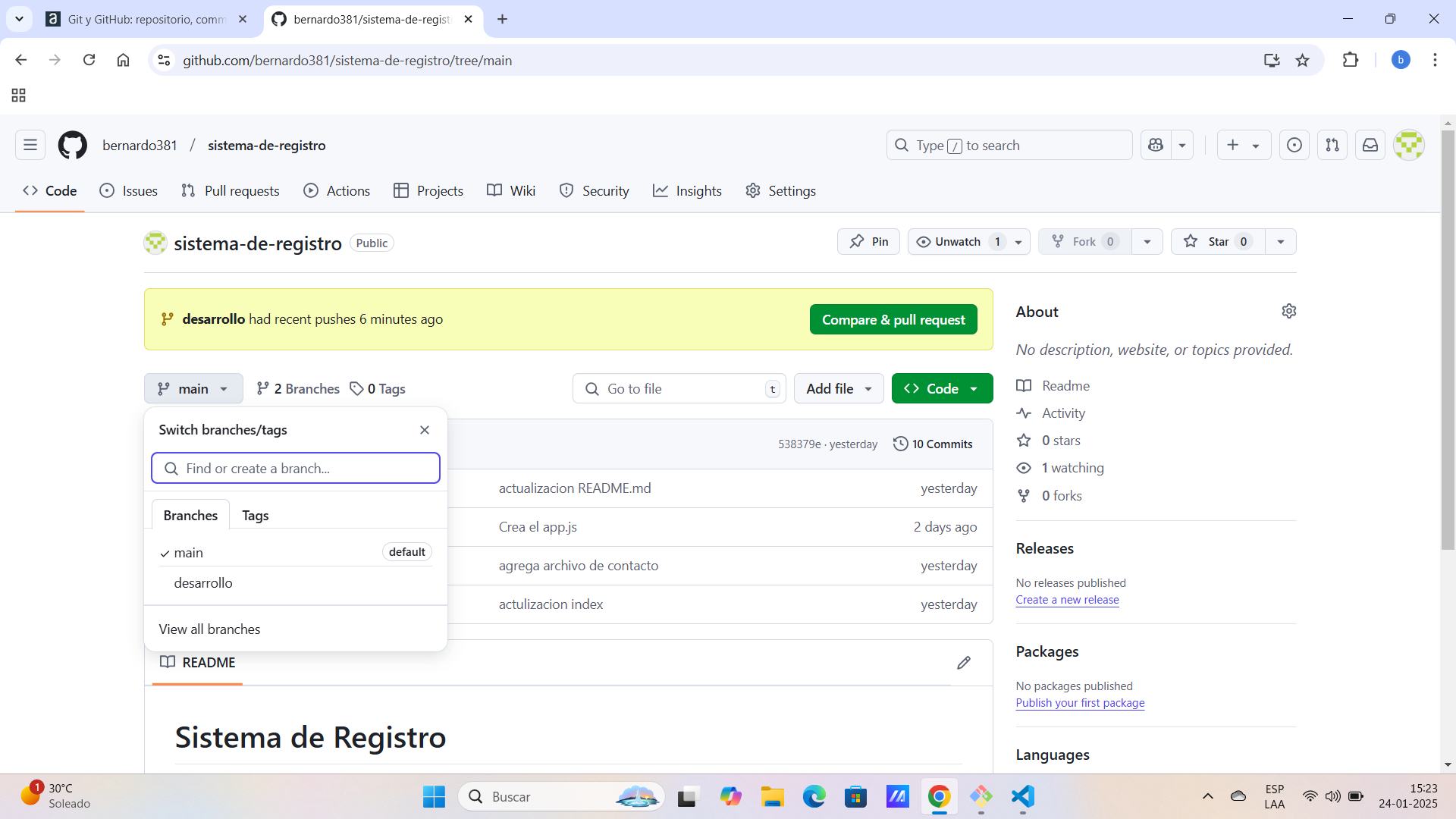Screen dimensions: 1456x819
Task: Click main branch checkmark visibility toggle
Action: pos(164,552)
